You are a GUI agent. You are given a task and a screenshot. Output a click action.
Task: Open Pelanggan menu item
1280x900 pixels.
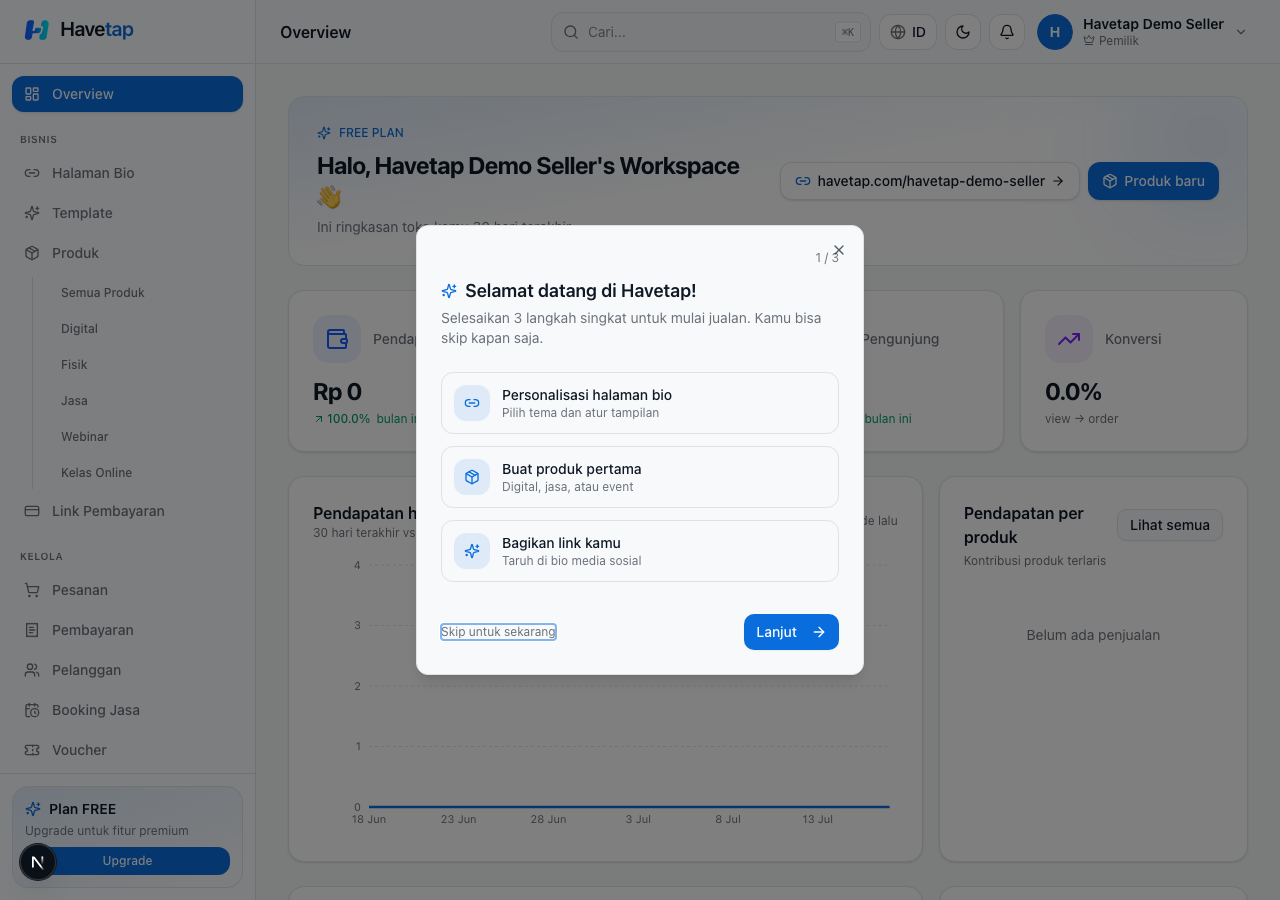point(127,670)
